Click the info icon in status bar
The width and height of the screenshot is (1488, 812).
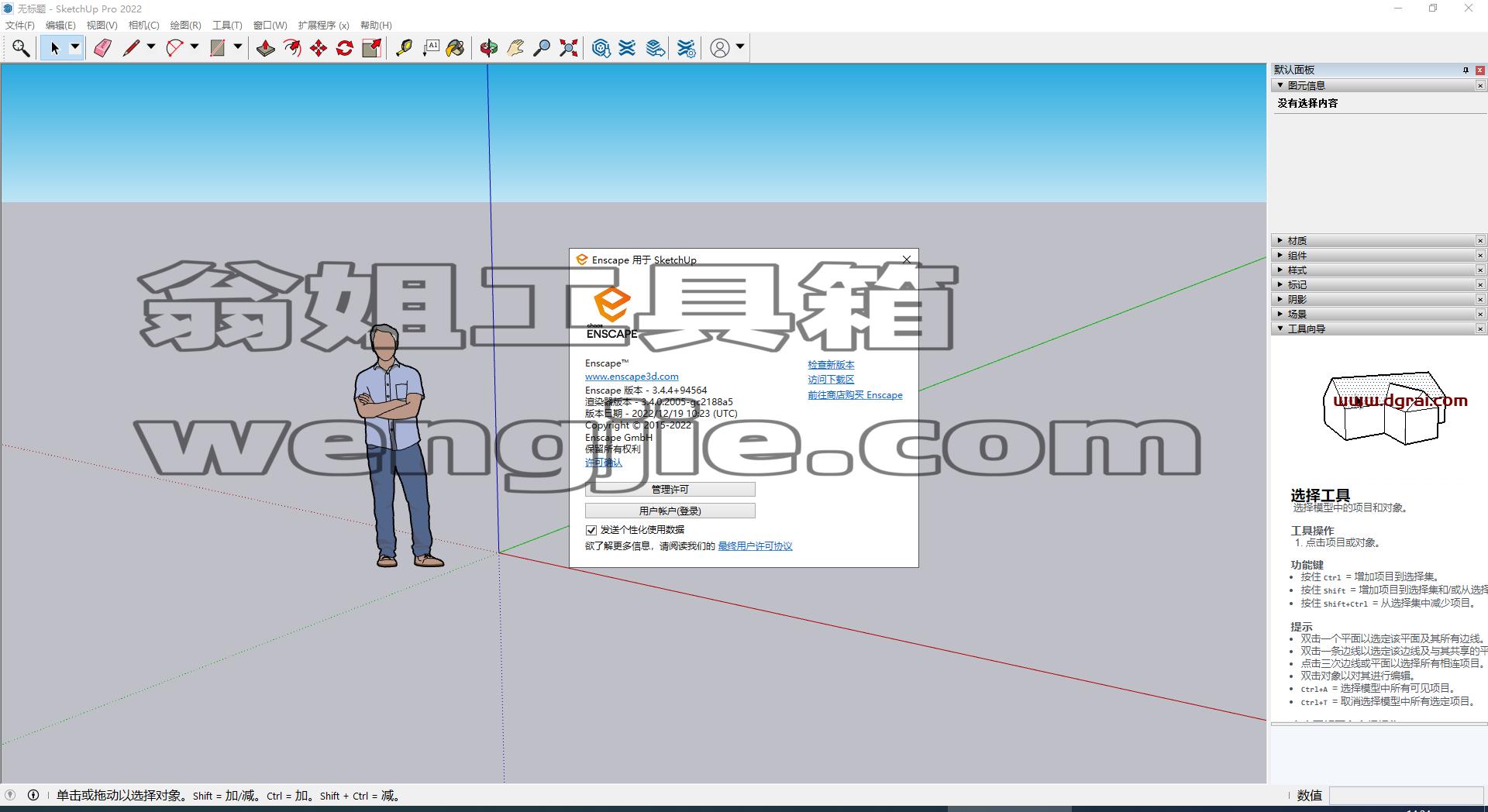tap(33, 795)
